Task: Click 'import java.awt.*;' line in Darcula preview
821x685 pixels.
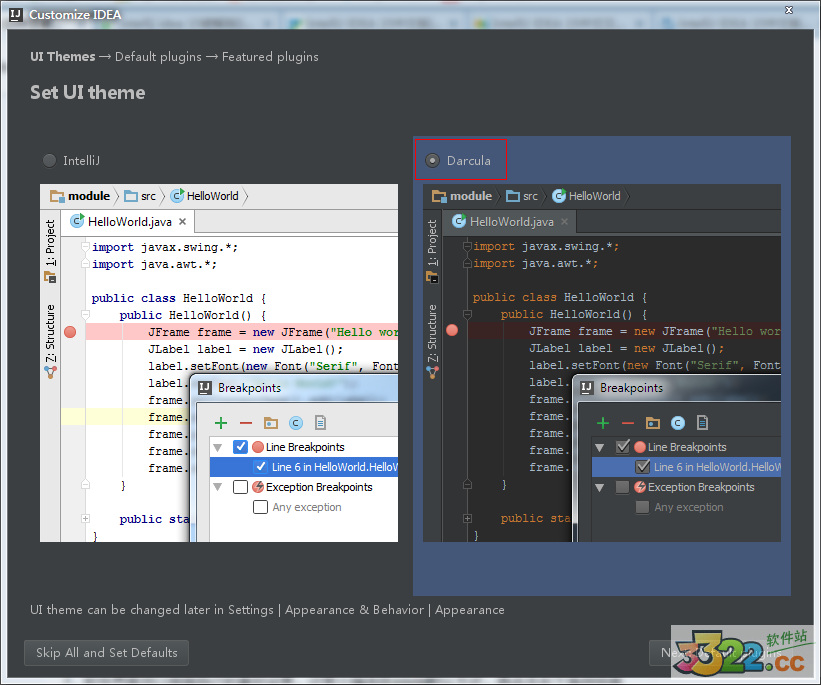Action: coord(535,263)
